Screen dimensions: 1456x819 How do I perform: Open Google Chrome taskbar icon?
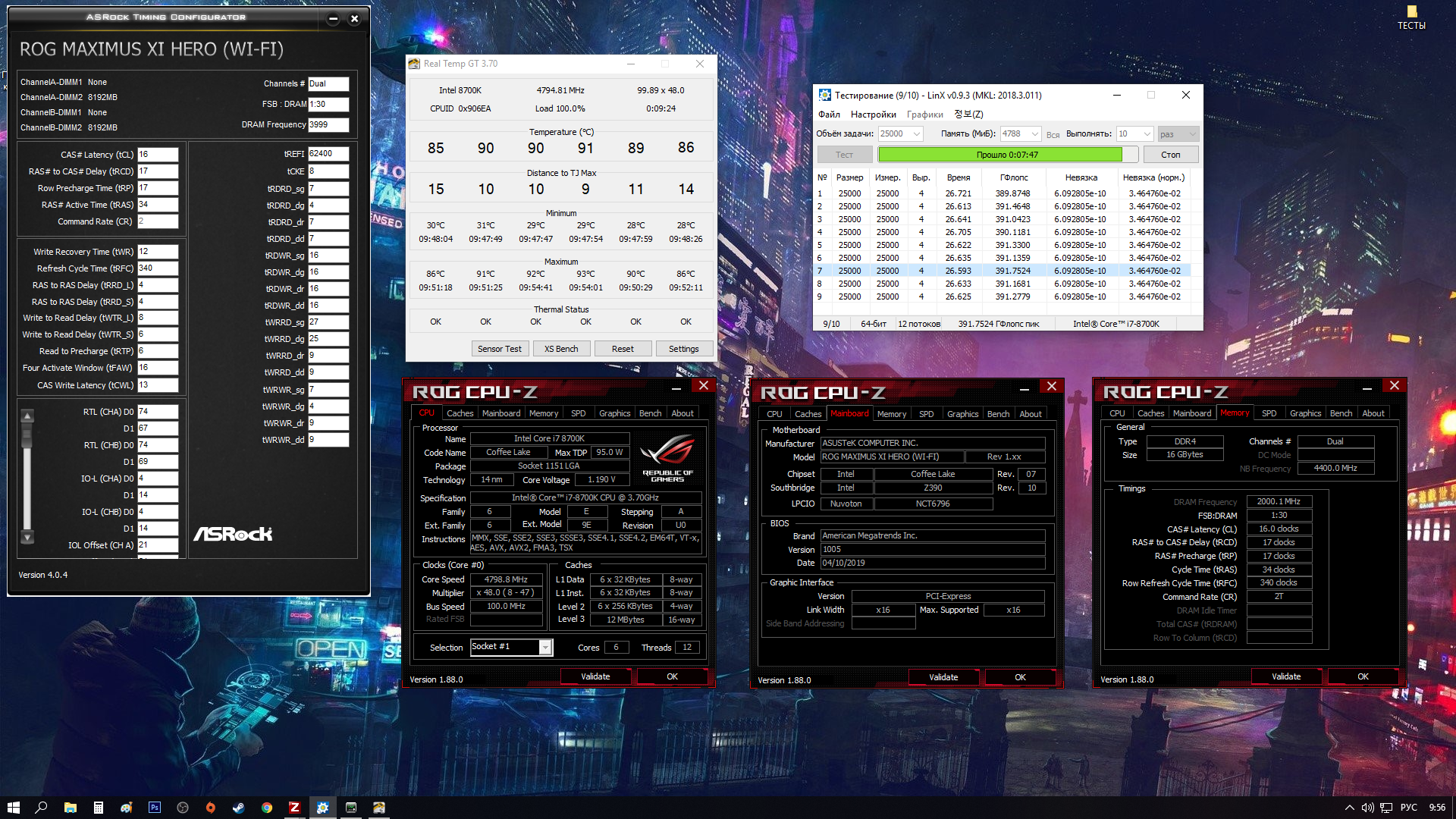(x=266, y=808)
